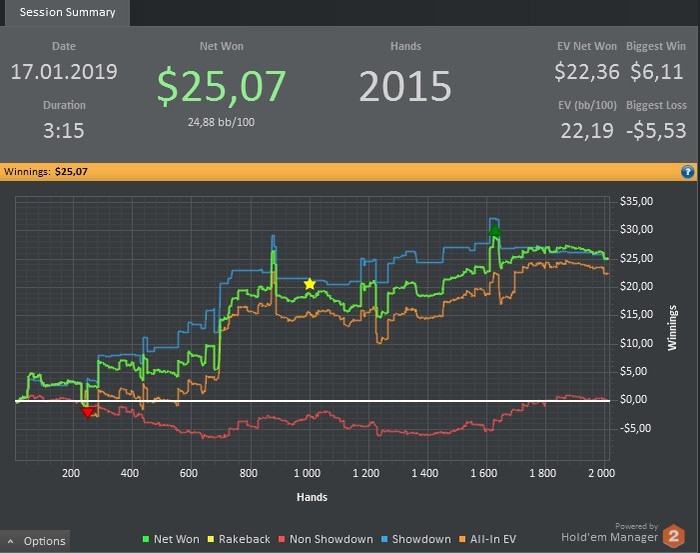Viewport: 700px width, 553px height.
Task: Toggle the All-In EV legend entry
Action: 487,539
